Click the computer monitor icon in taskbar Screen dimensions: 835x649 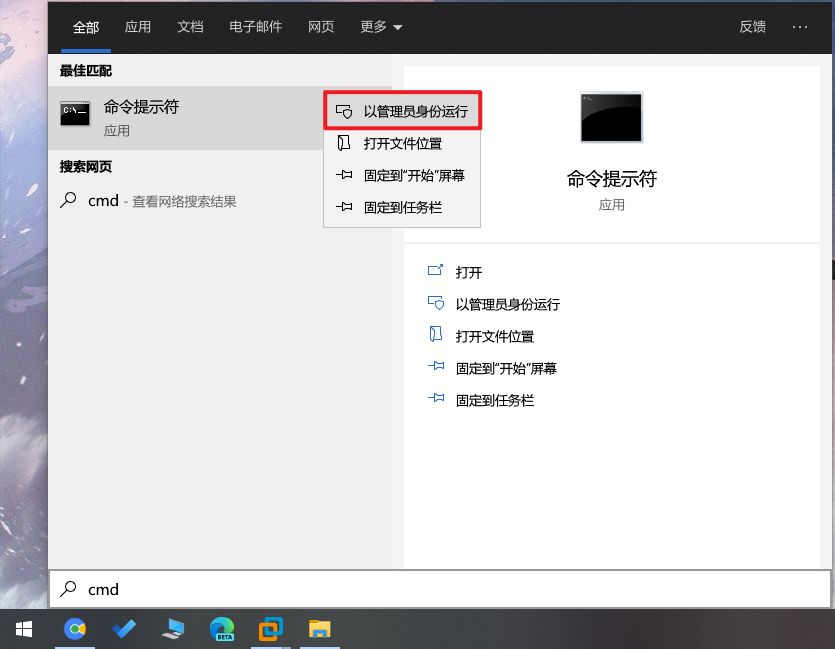(x=173, y=629)
